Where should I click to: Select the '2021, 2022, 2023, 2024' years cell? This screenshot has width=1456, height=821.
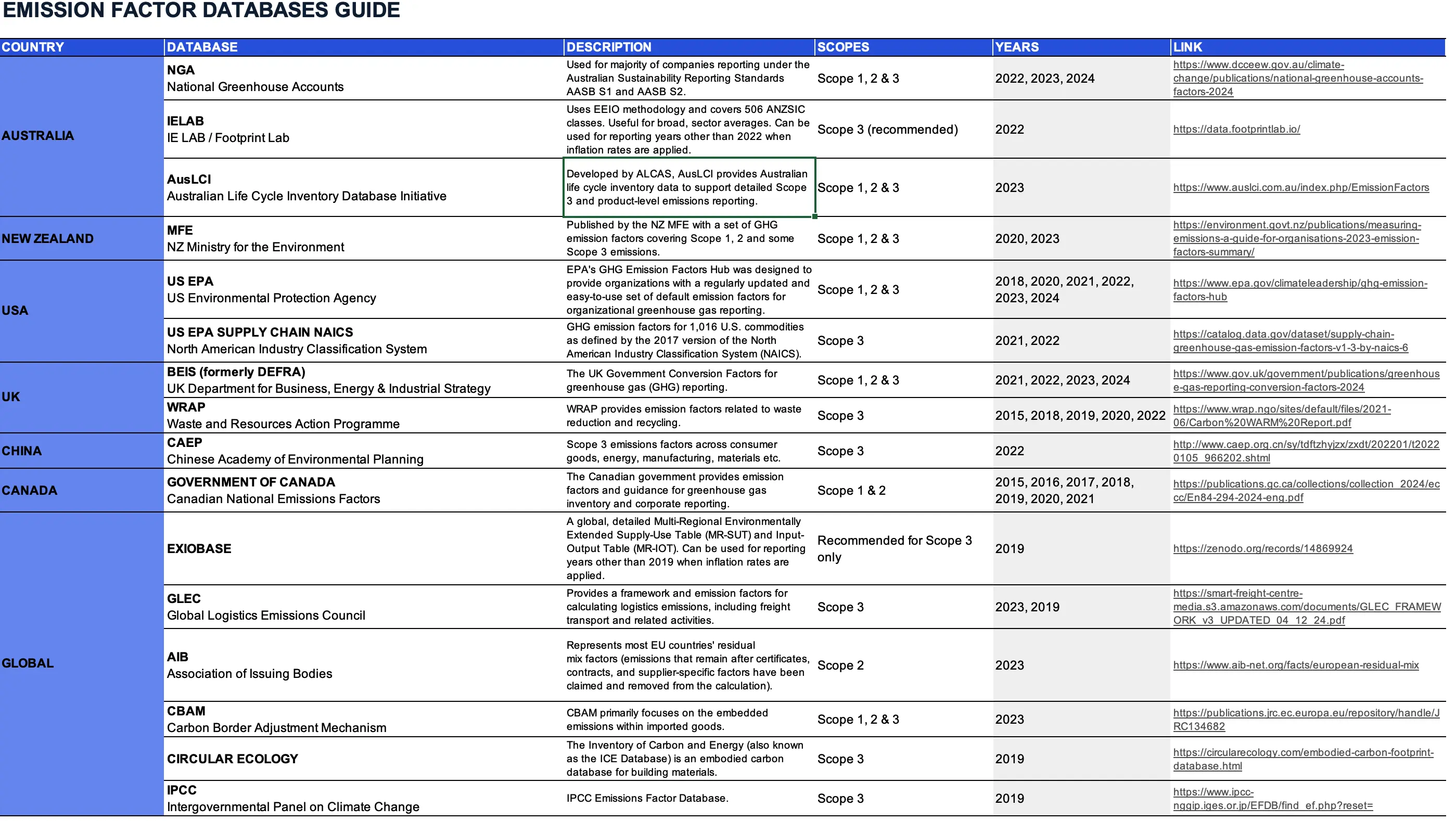[x=1081, y=380]
